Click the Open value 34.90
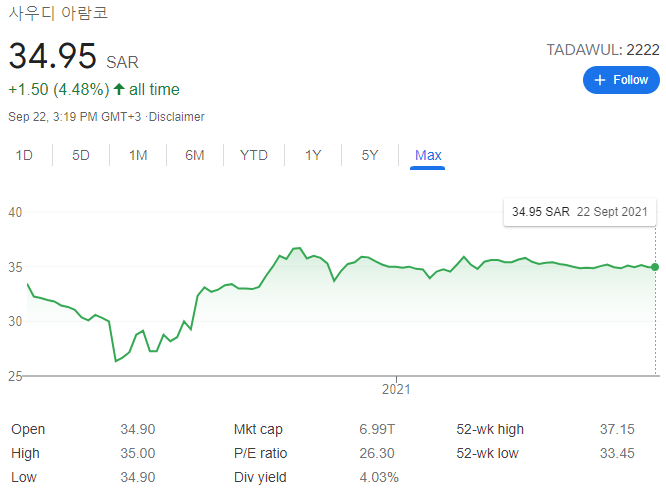Image resolution: width=666 pixels, height=498 pixels. [x=138, y=429]
